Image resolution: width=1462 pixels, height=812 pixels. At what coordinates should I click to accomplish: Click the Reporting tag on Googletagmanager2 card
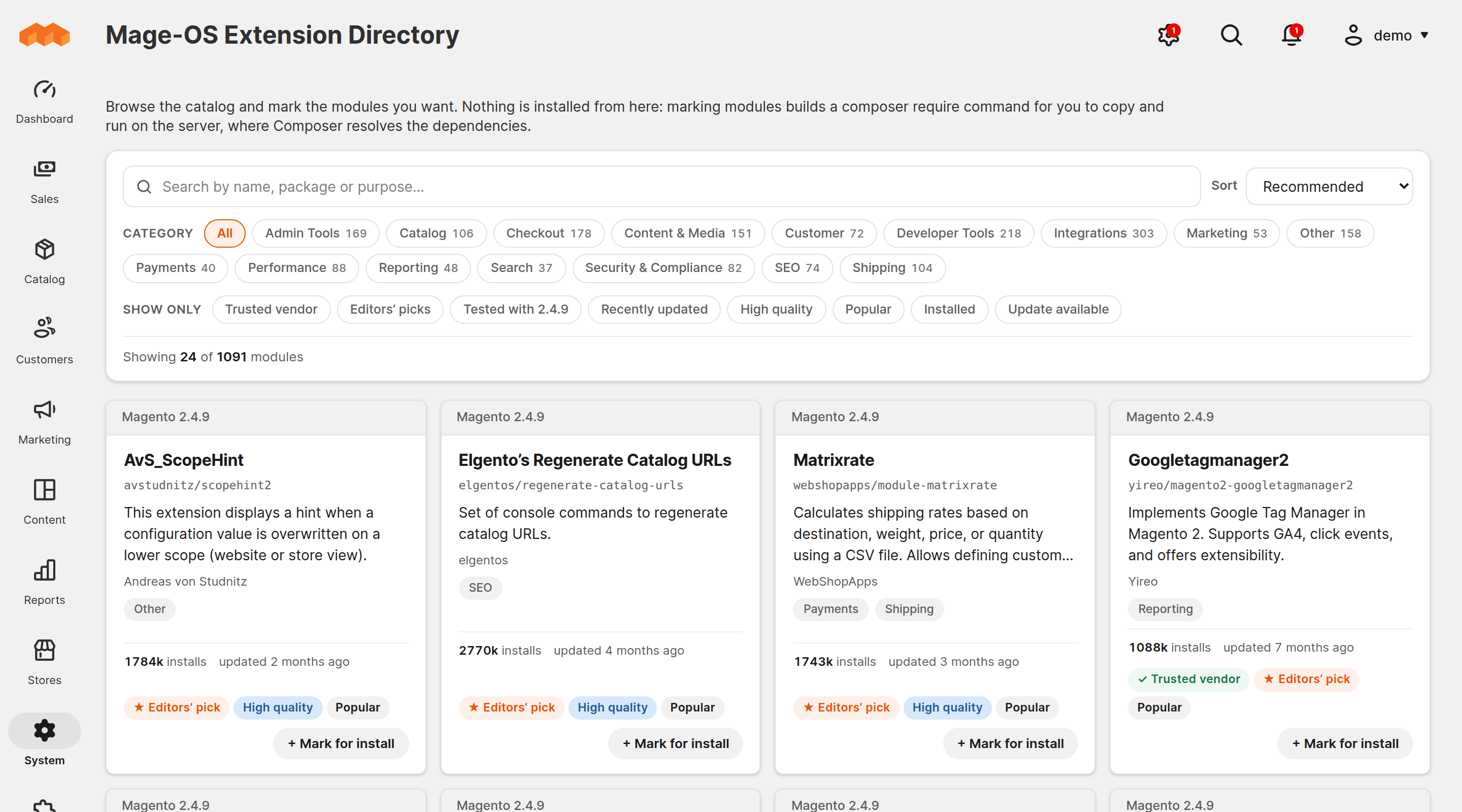pyautogui.click(x=1165, y=609)
